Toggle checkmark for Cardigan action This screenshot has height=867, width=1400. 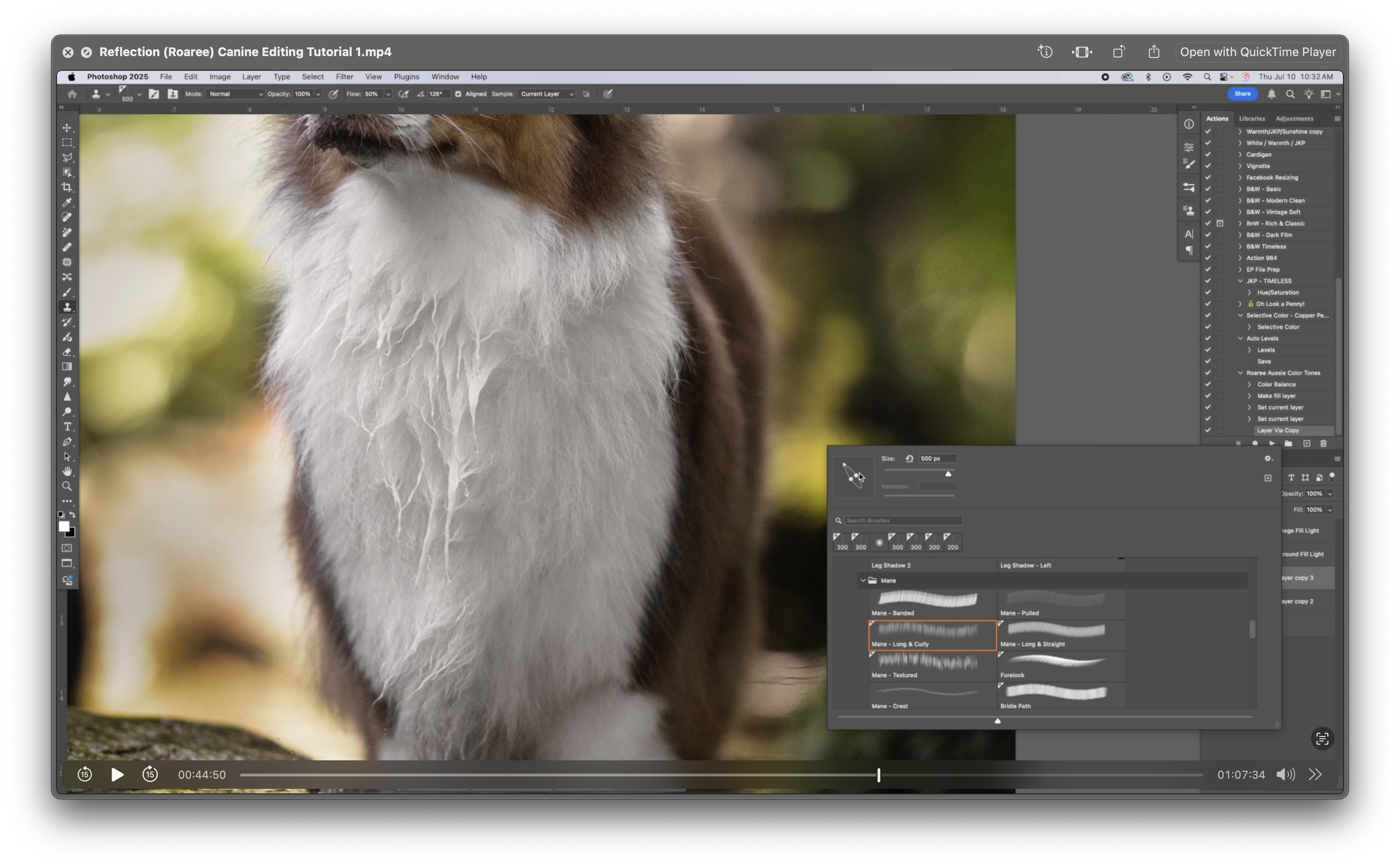click(x=1208, y=155)
